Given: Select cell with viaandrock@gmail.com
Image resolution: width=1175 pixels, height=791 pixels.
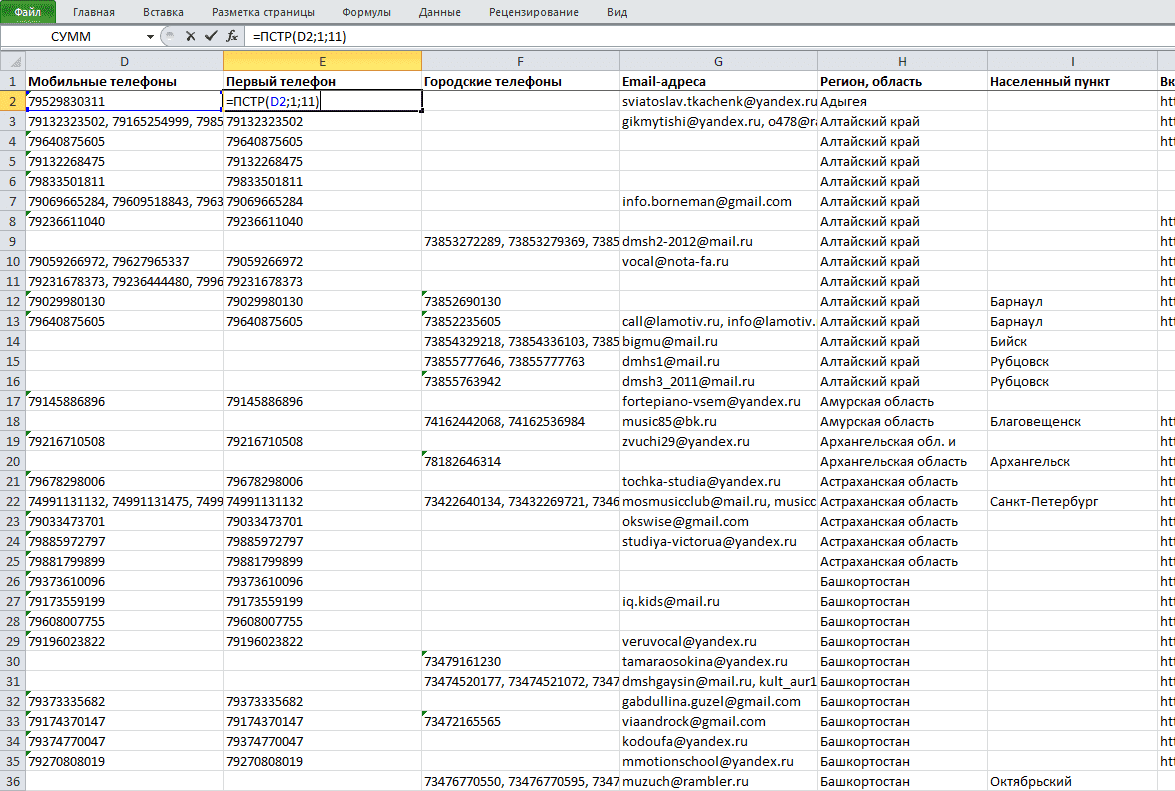Looking at the screenshot, I should (718, 721).
